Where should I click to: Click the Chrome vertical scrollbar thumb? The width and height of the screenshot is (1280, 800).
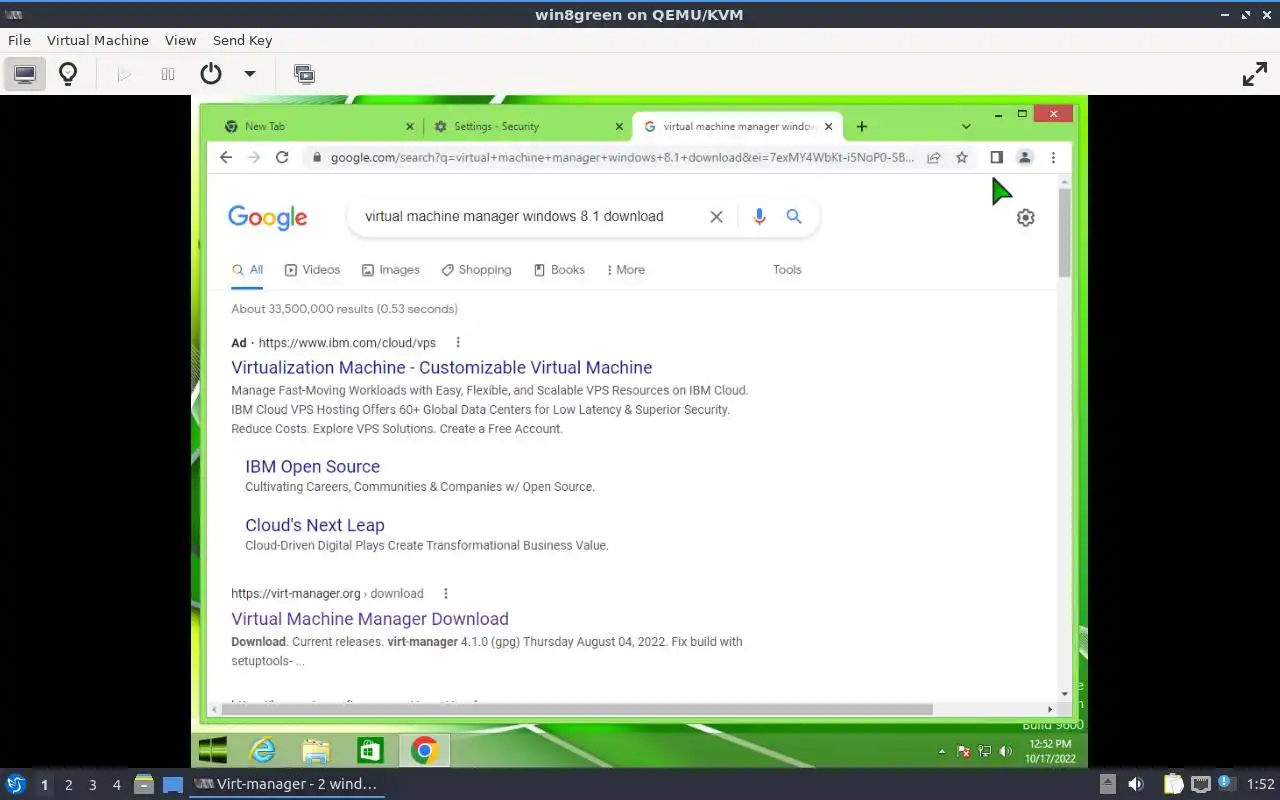(x=1064, y=232)
